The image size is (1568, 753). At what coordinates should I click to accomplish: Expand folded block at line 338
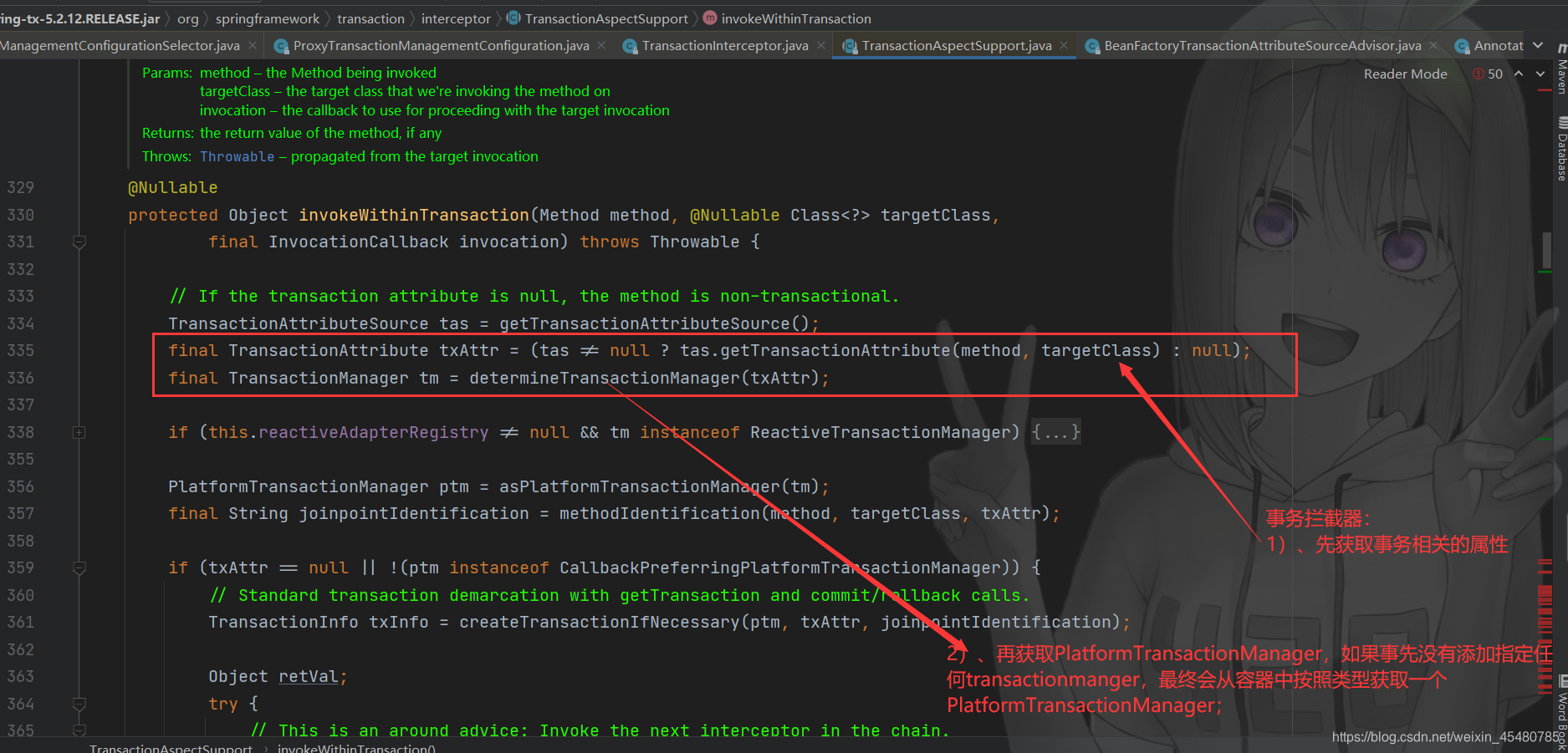pos(79,433)
